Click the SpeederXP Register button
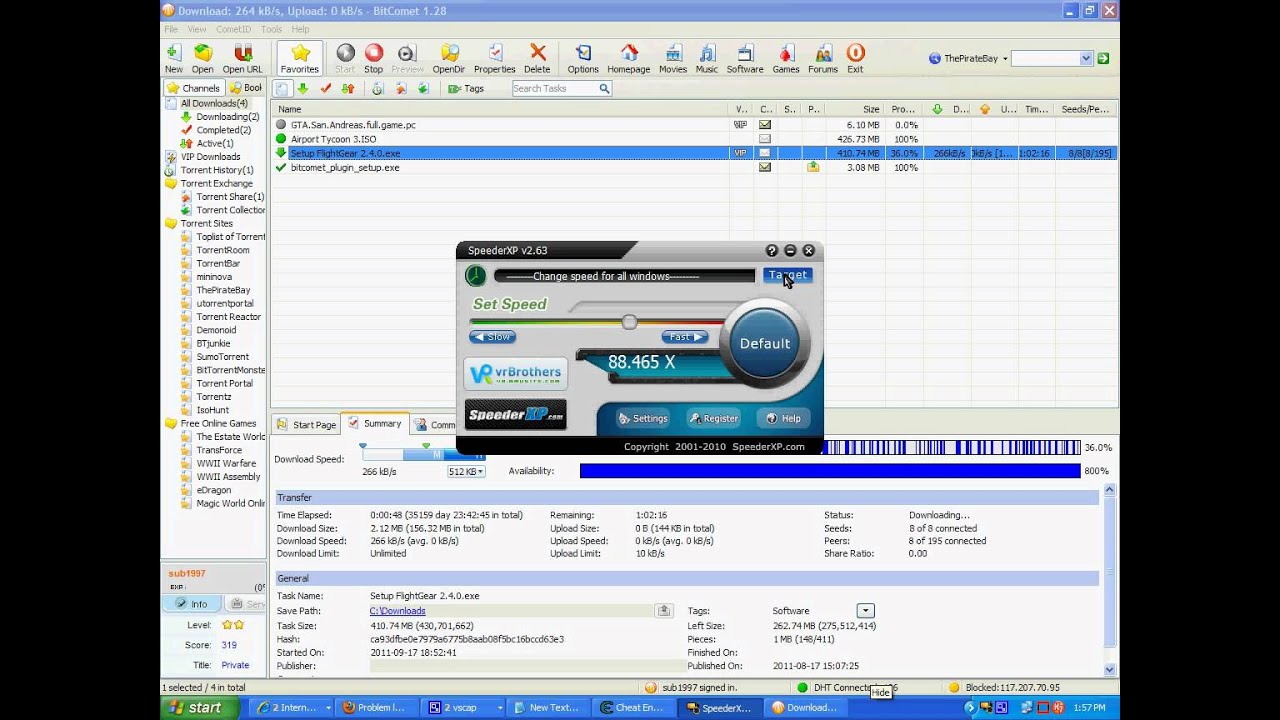This screenshot has width=1280, height=720. click(713, 418)
